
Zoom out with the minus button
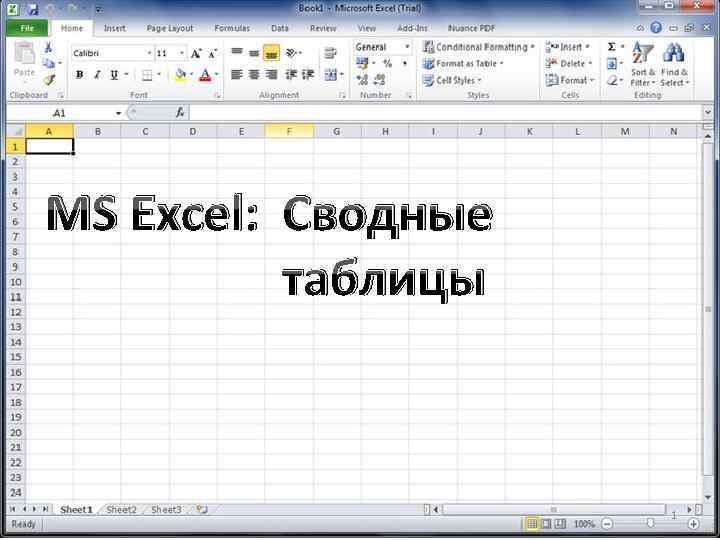pyautogui.click(x=607, y=524)
